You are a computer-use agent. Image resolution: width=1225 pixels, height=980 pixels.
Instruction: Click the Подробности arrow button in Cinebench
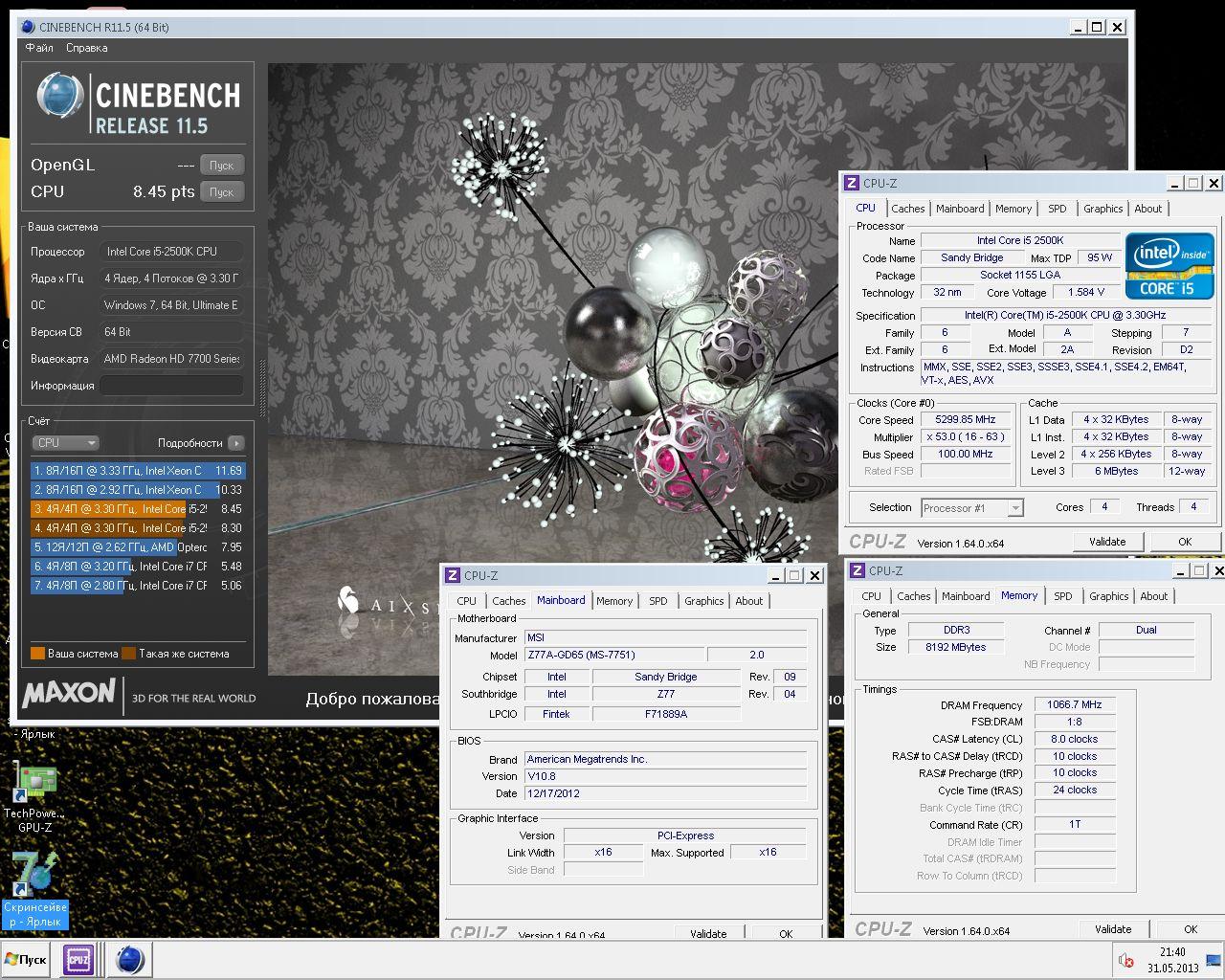pyautogui.click(x=236, y=443)
